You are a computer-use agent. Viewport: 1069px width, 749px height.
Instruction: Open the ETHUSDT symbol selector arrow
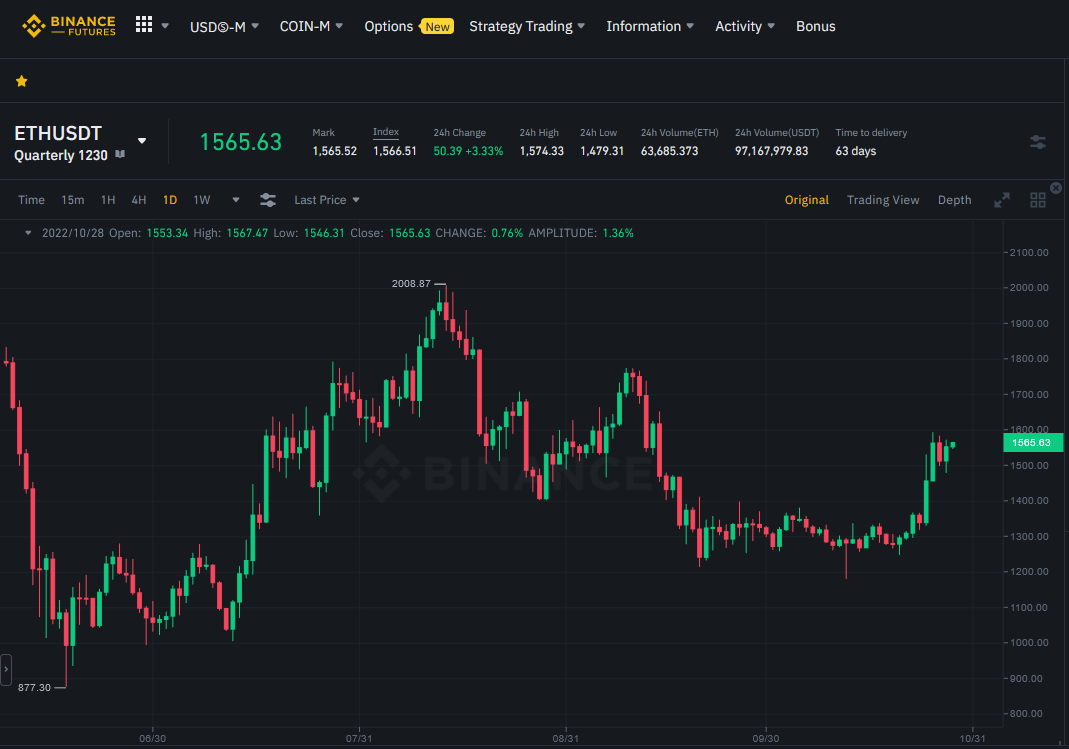coord(142,141)
